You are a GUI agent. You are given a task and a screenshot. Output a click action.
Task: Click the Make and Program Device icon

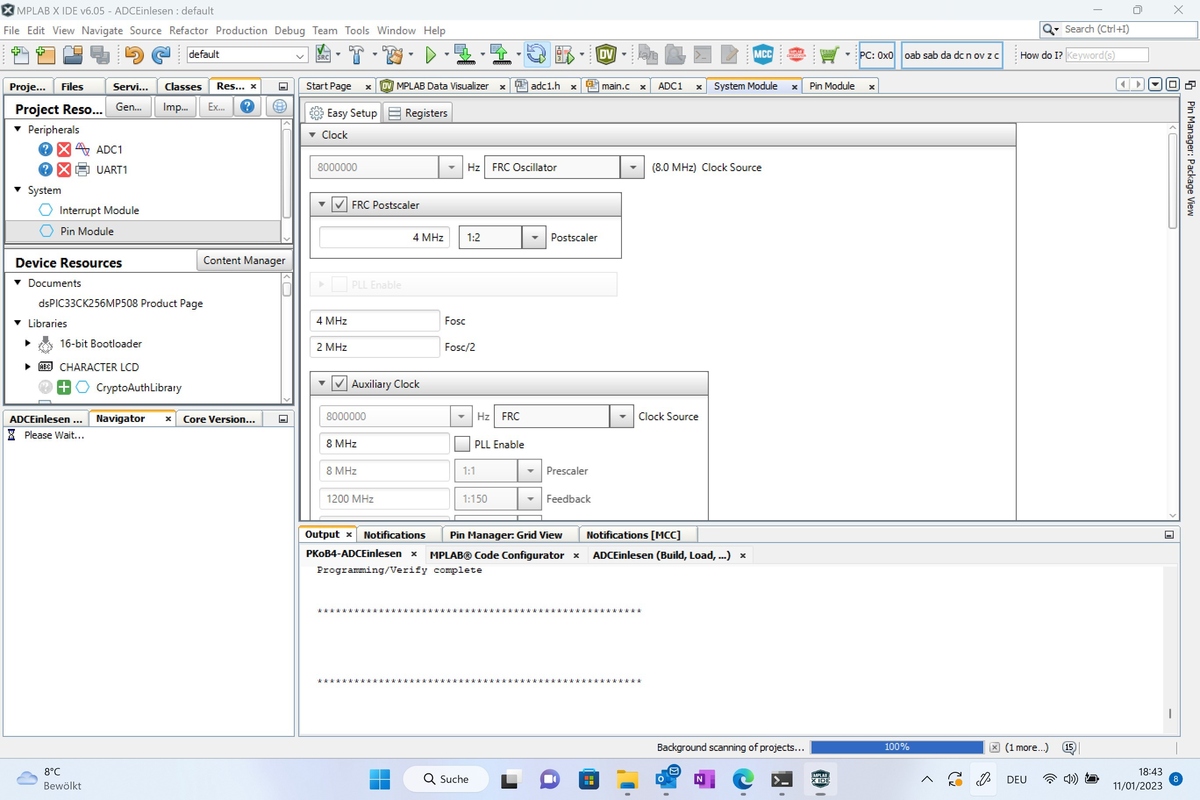464,55
